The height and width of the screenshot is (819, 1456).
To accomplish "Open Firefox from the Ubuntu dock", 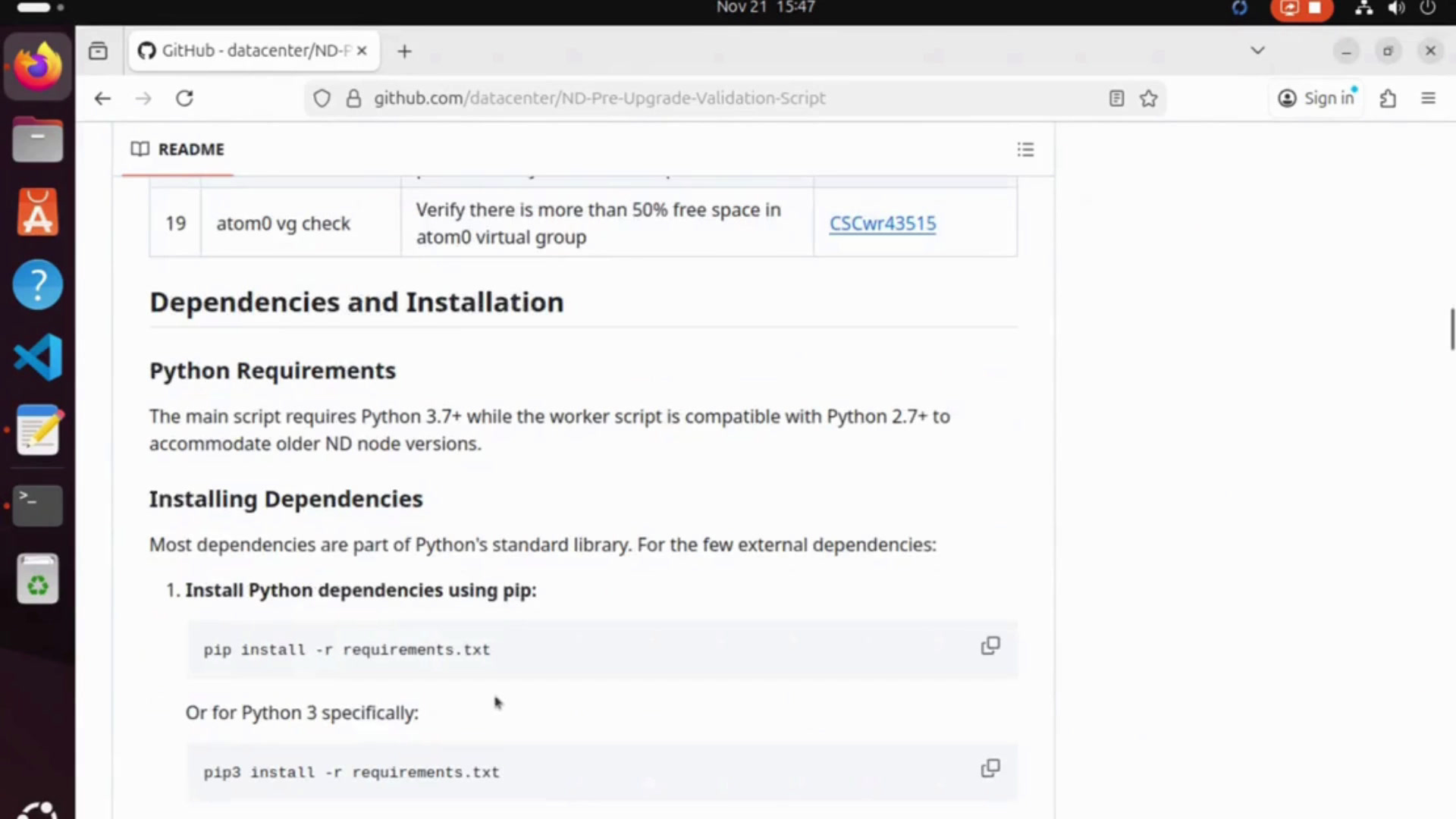I will 37,67.
